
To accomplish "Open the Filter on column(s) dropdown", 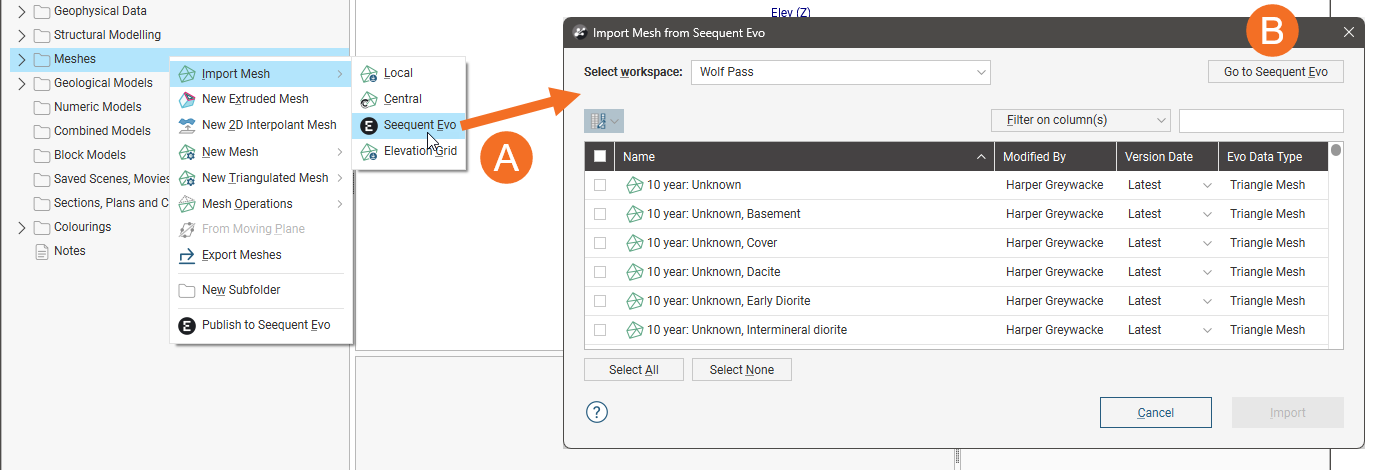I will [1081, 120].
